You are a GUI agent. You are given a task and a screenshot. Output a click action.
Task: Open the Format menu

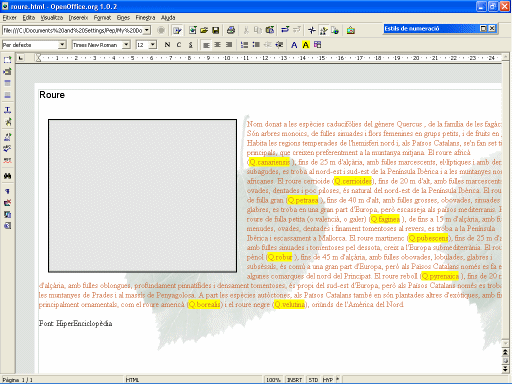(102, 18)
